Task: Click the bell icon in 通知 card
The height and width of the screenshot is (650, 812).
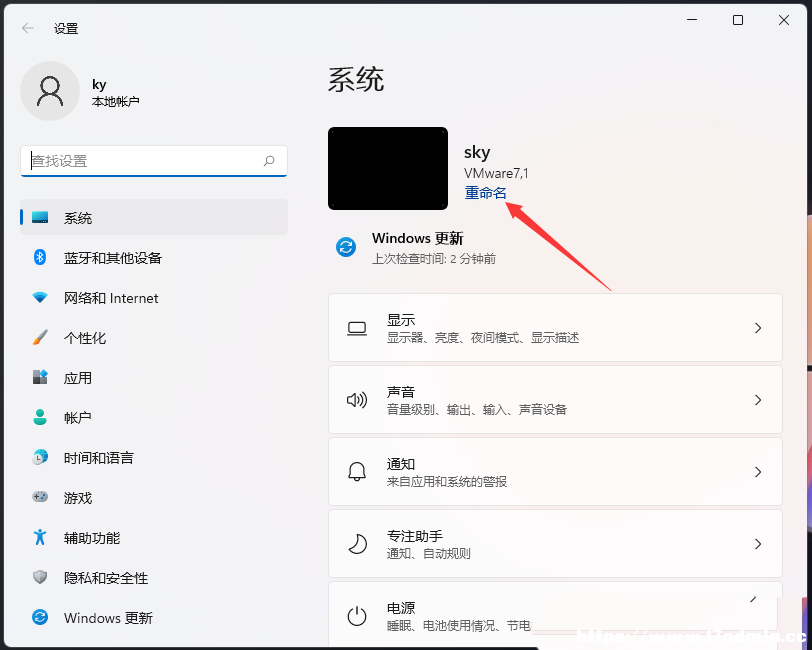Action: click(x=357, y=472)
